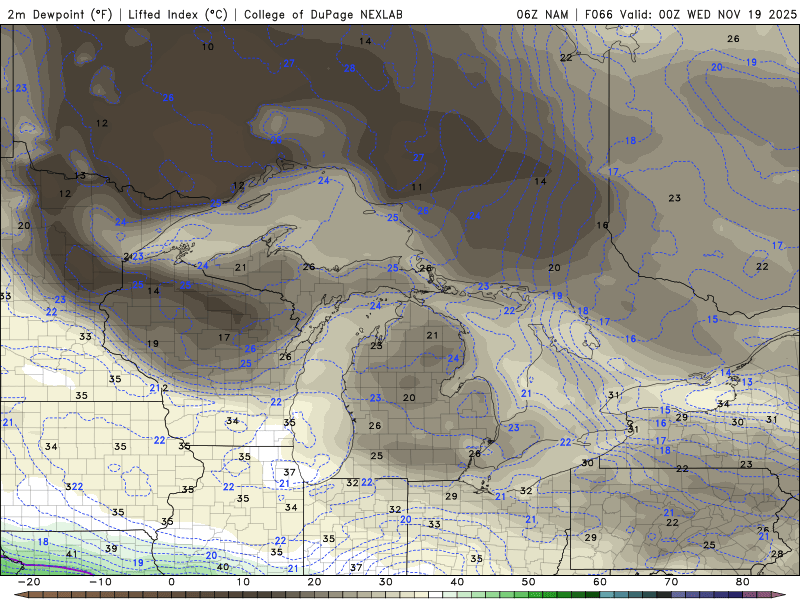Click the -20 label on the color scale

29,582
